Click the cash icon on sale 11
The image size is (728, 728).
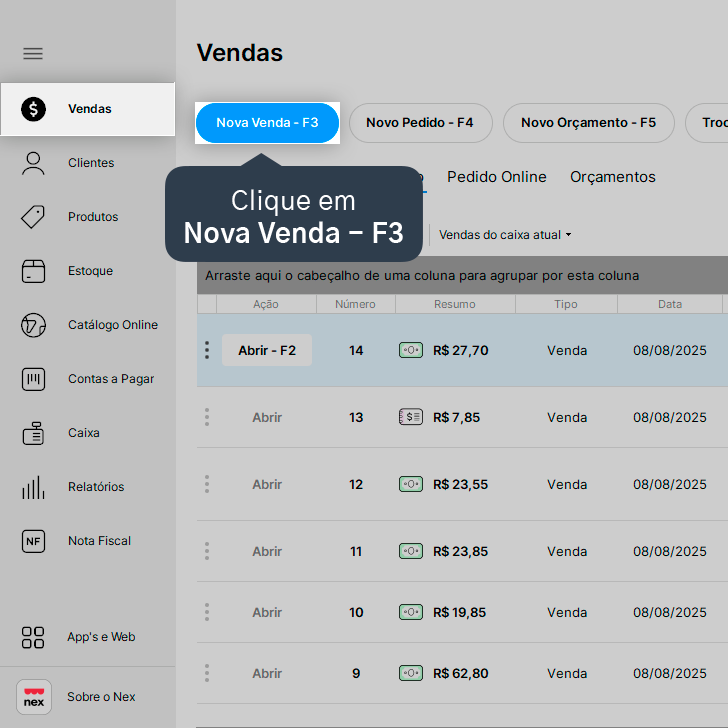click(411, 551)
